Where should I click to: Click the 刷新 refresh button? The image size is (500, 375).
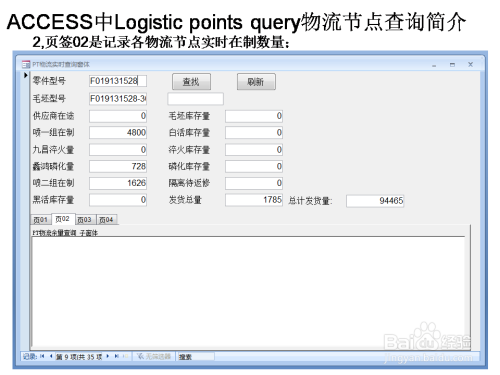pyautogui.click(x=256, y=82)
